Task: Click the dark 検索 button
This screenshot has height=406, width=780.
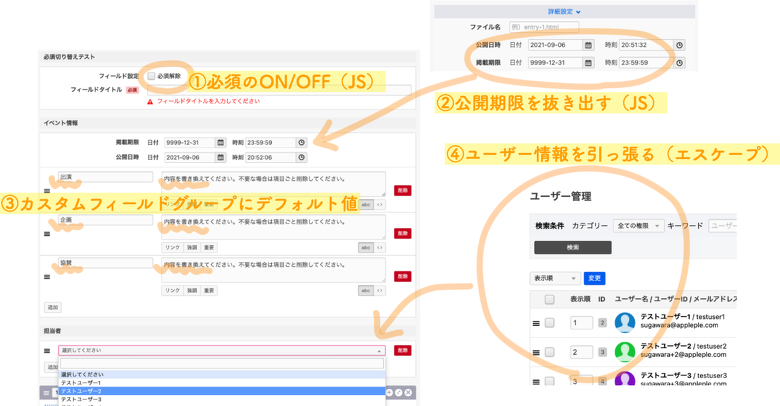Action: click(572, 247)
